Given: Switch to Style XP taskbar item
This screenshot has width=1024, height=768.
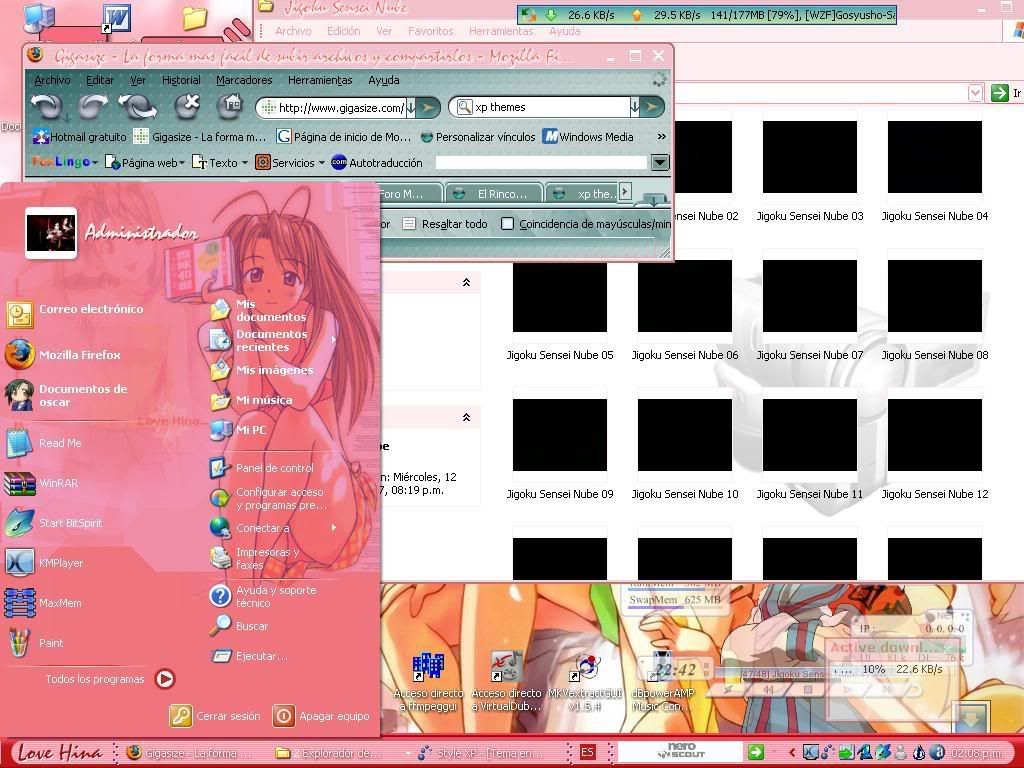Looking at the screenshot, I should pyautogui.click(x=480, y=753).
